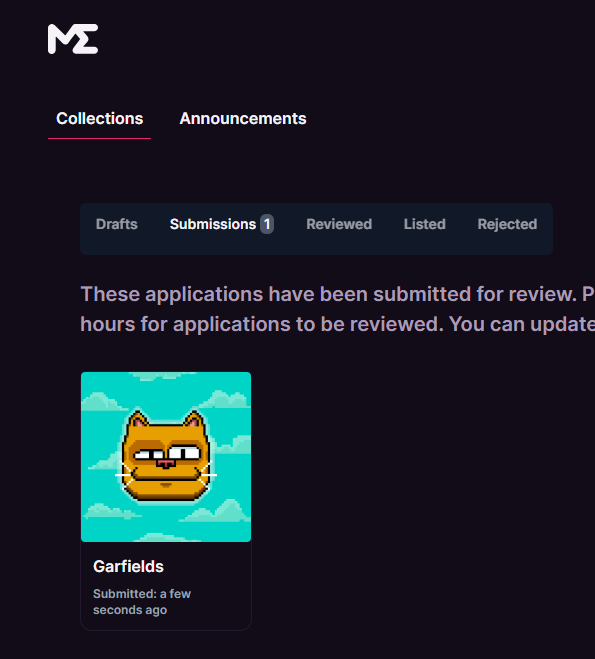Click the 'These applications have been submitted' description
Screen dimensions: 595x659
point(337,309)
